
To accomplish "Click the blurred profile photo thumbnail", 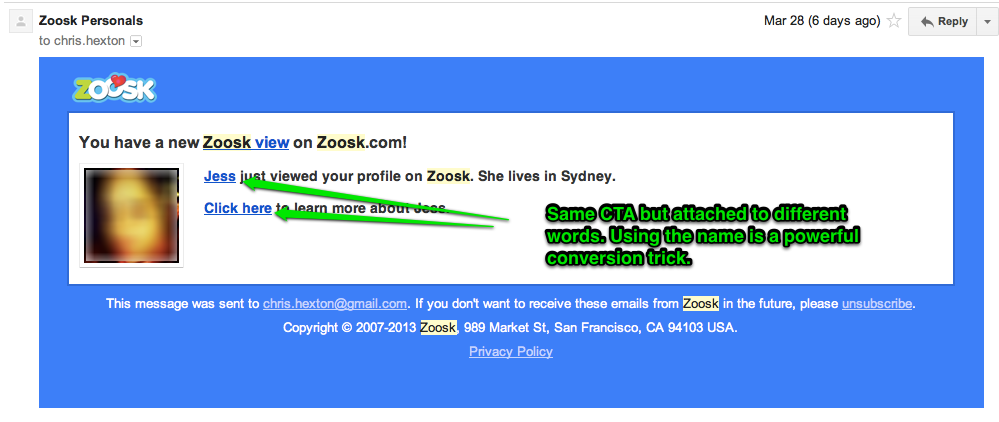I will tap(131, 215).
